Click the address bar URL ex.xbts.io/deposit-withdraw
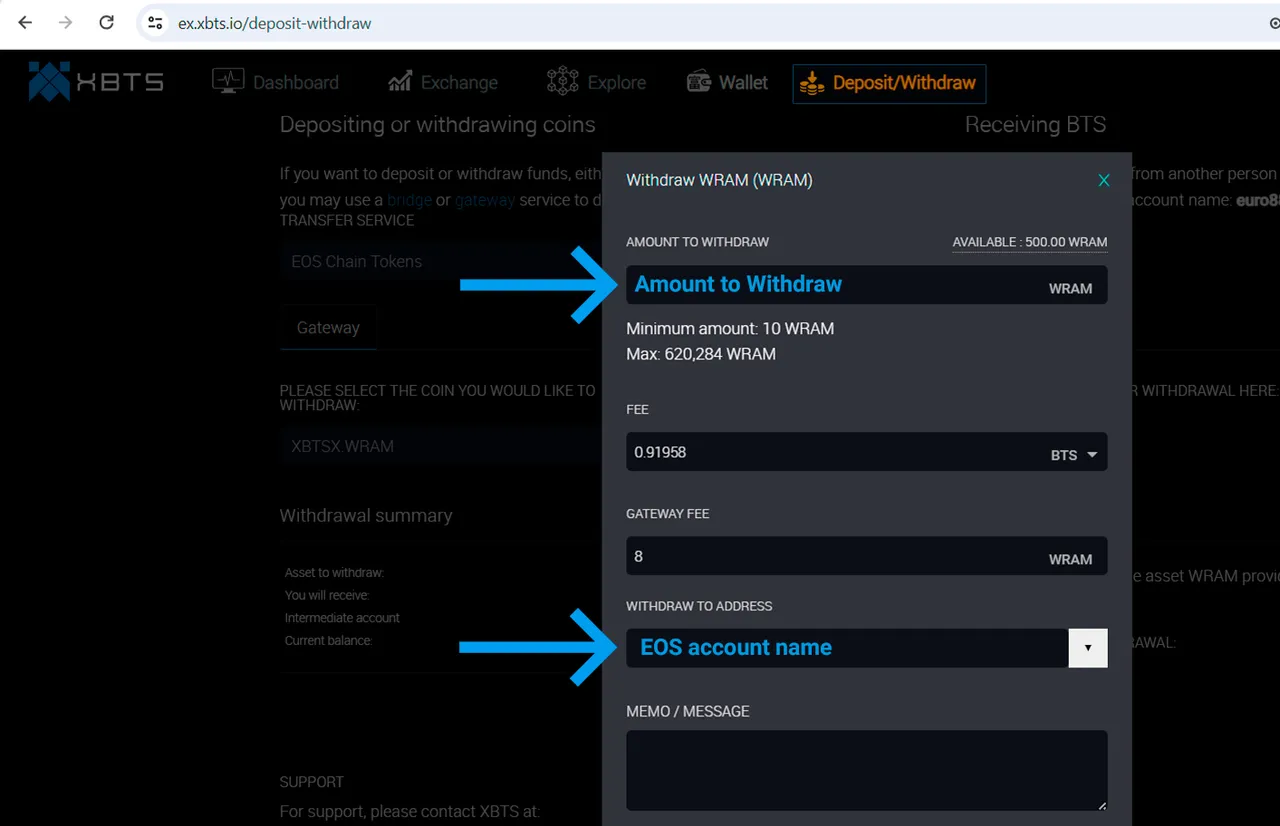 (x=274, y=23)
